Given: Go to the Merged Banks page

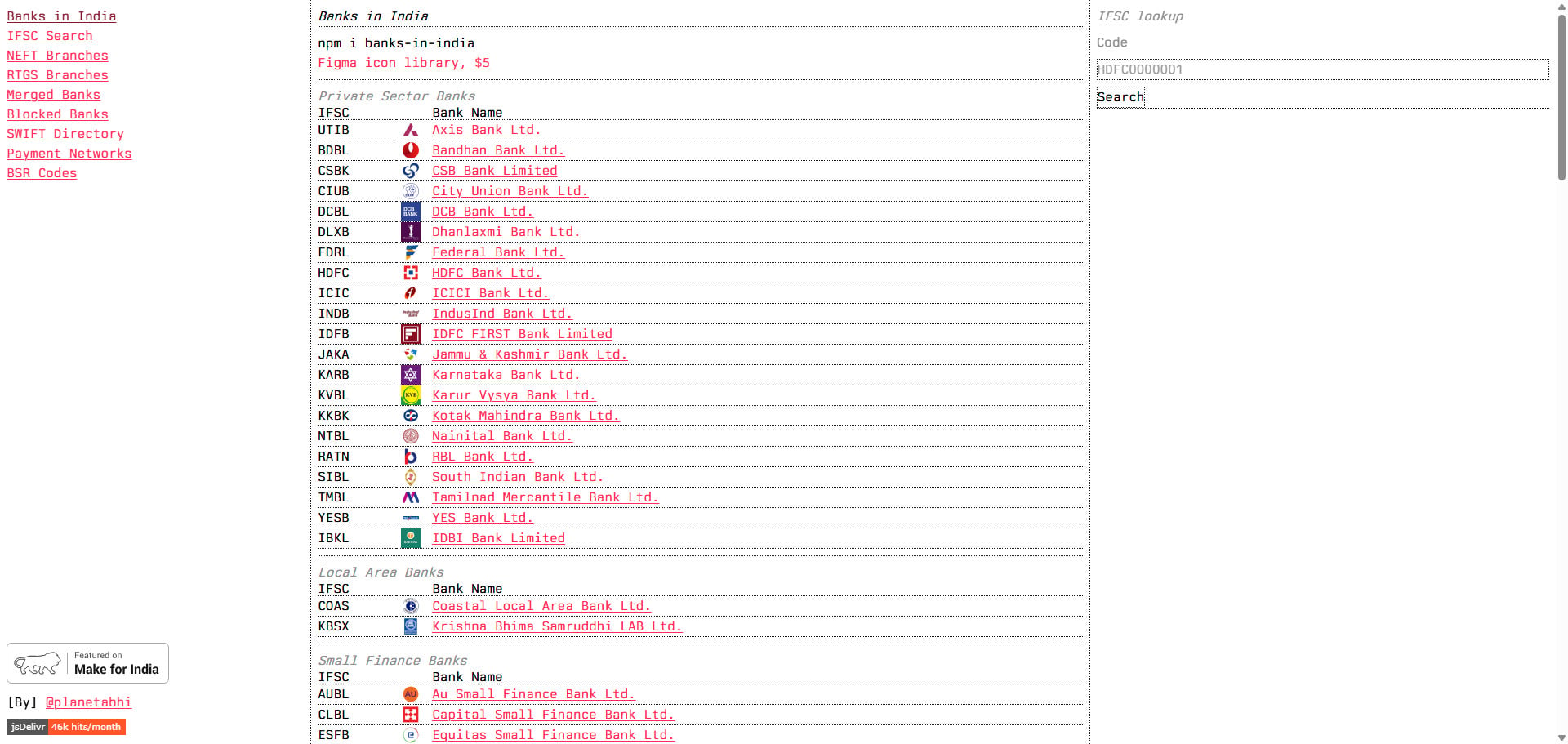Looking at the screenshot, I should pos(53,95).
